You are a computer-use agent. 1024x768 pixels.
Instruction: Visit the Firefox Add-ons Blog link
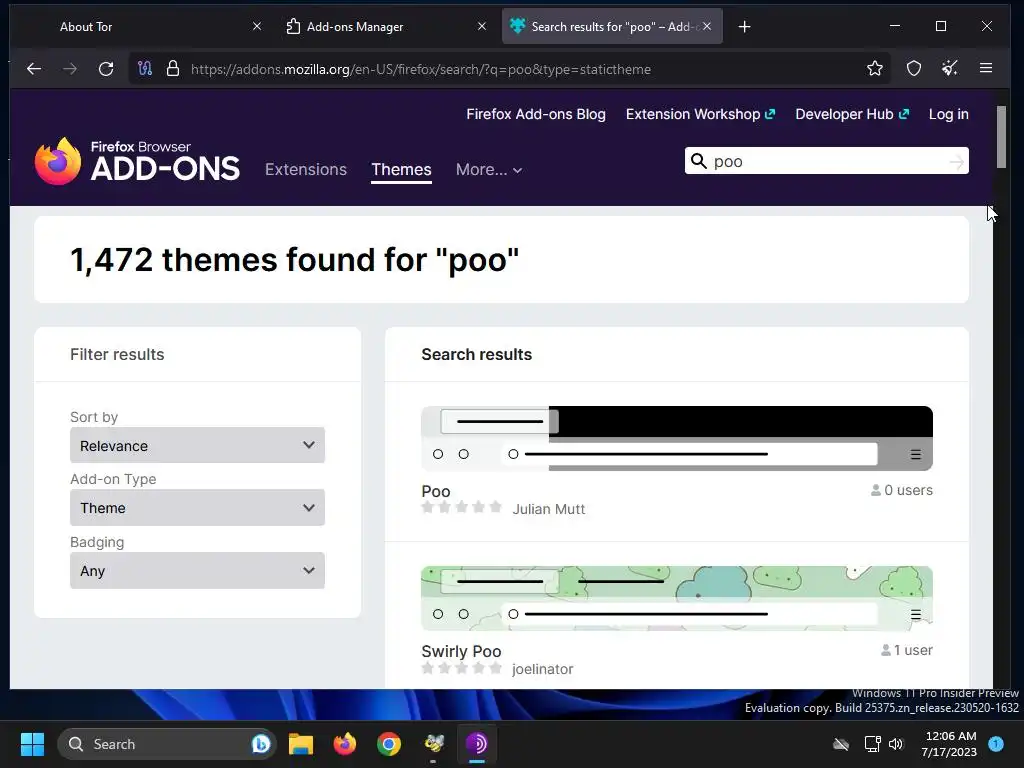coord(536,114)
